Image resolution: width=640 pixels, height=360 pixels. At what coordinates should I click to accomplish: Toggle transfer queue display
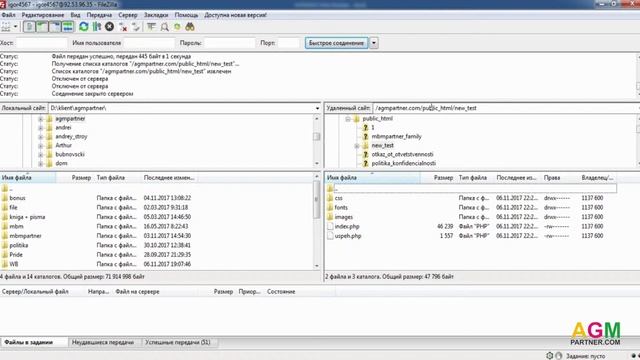68,27
